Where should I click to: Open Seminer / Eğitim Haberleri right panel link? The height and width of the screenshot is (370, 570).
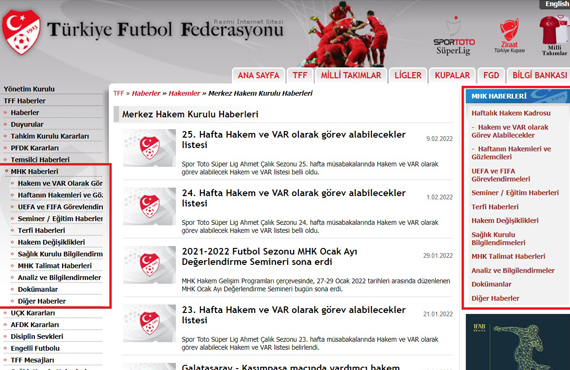click(515, 193)
